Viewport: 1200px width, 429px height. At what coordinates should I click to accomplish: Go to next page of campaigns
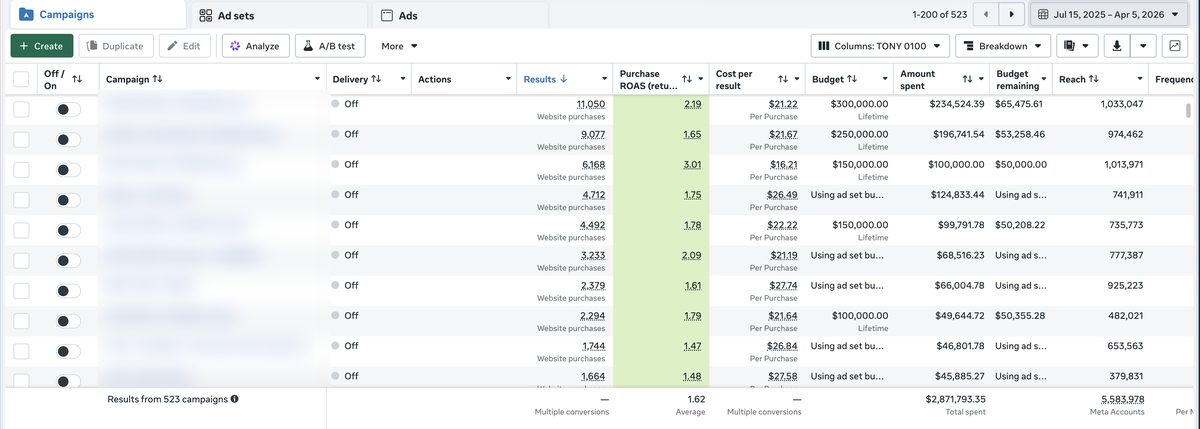(x=1012, y=15)
